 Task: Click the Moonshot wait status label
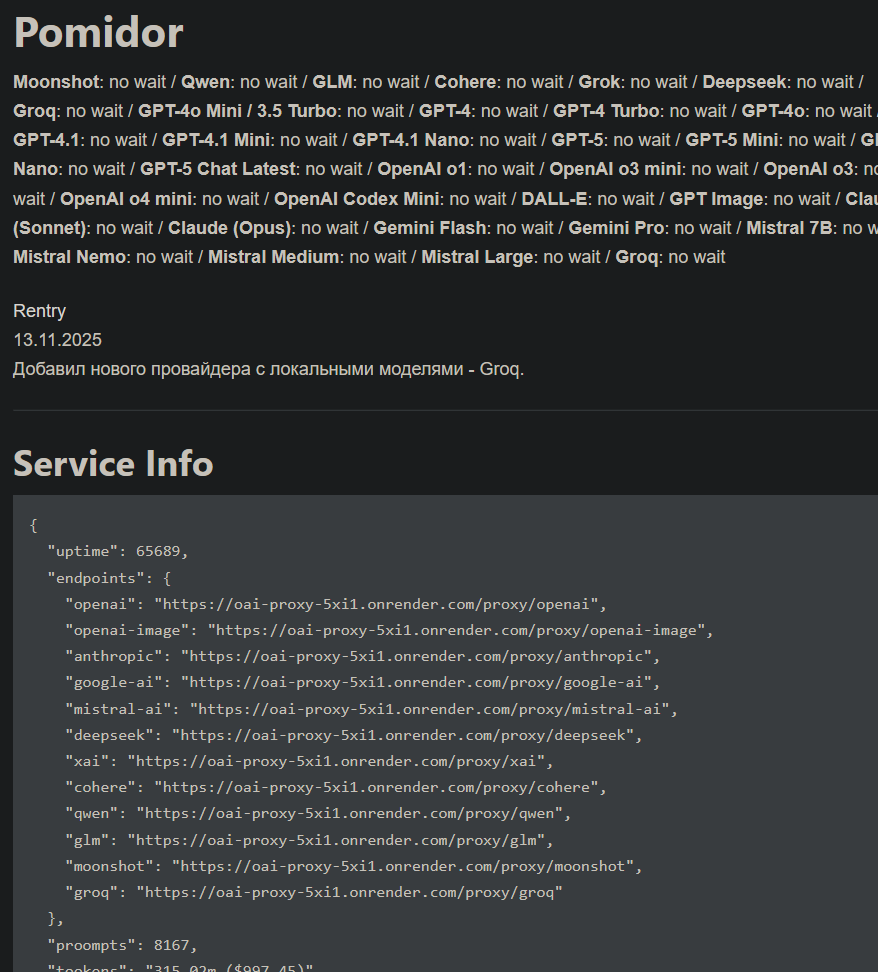[x=56, y=82]
